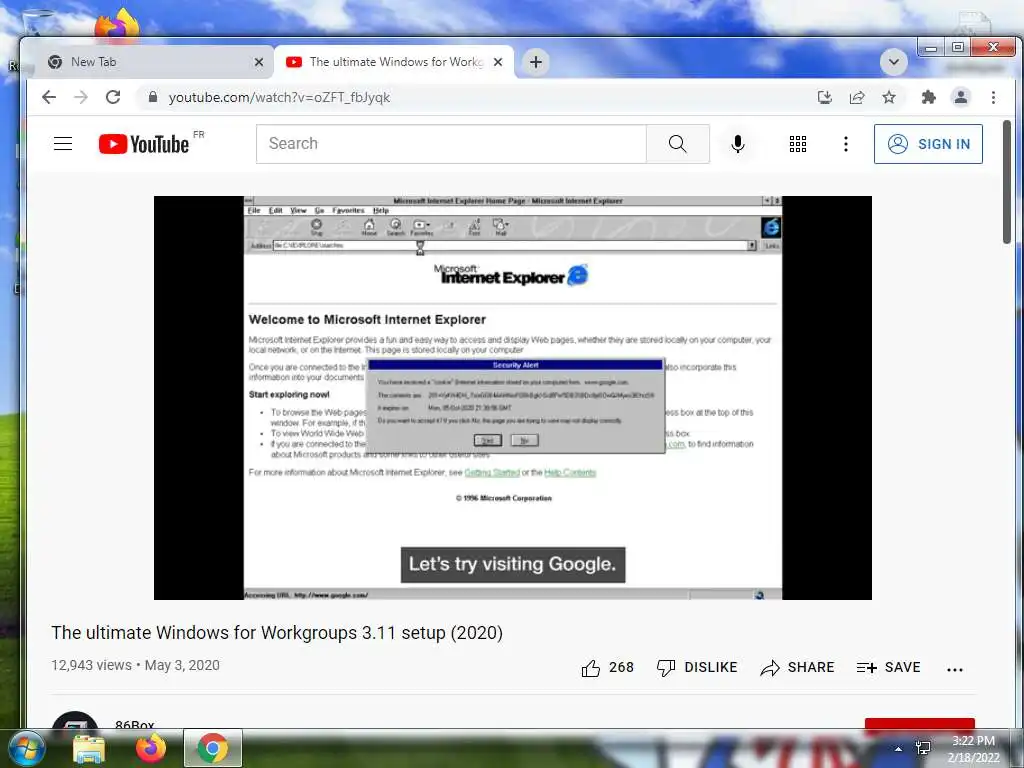The image size is (1024, 768).
Task: Click the network tray icon
Action: (x=923, y=748)
